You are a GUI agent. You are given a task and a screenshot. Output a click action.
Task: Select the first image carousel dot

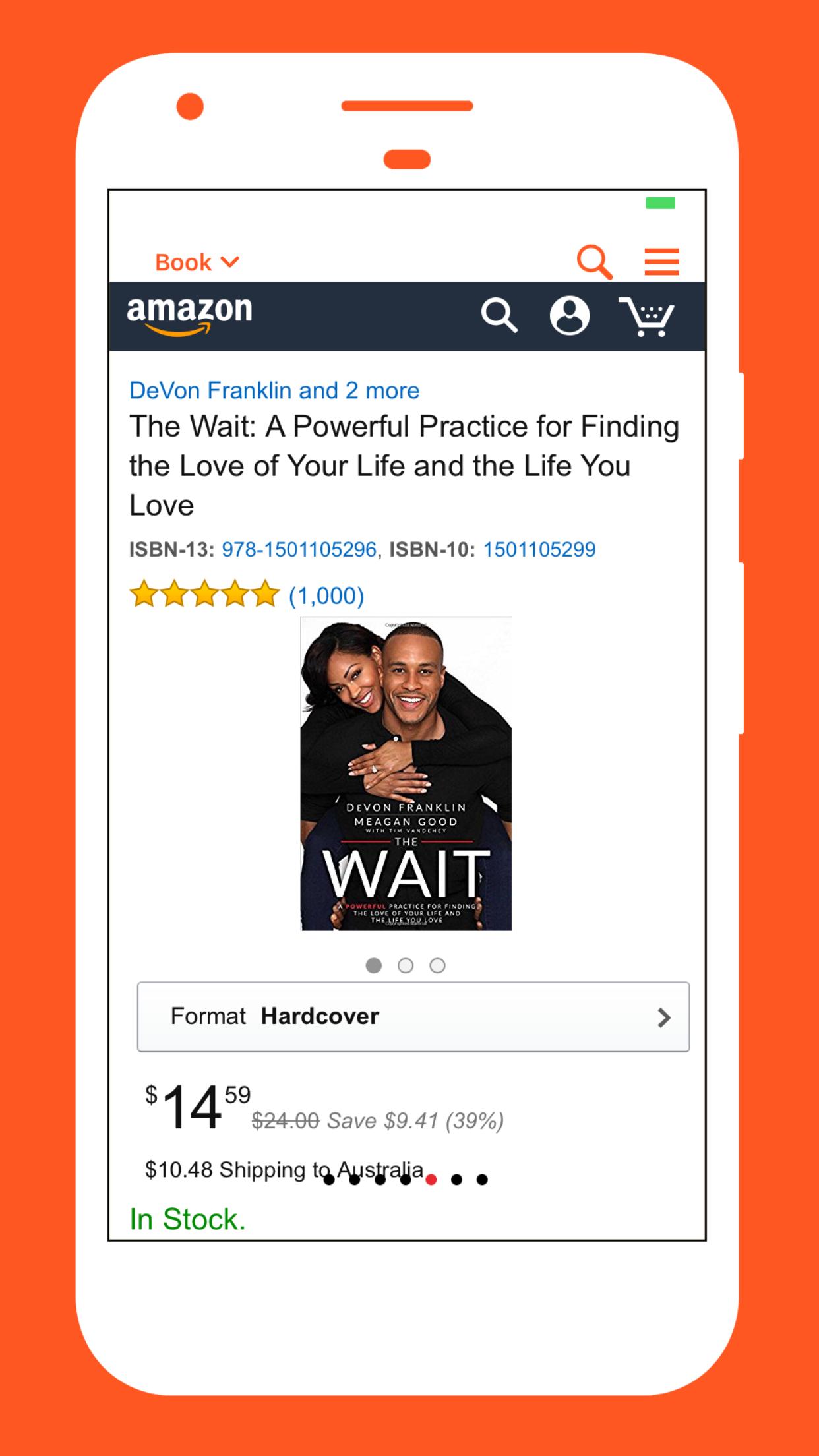374,965
